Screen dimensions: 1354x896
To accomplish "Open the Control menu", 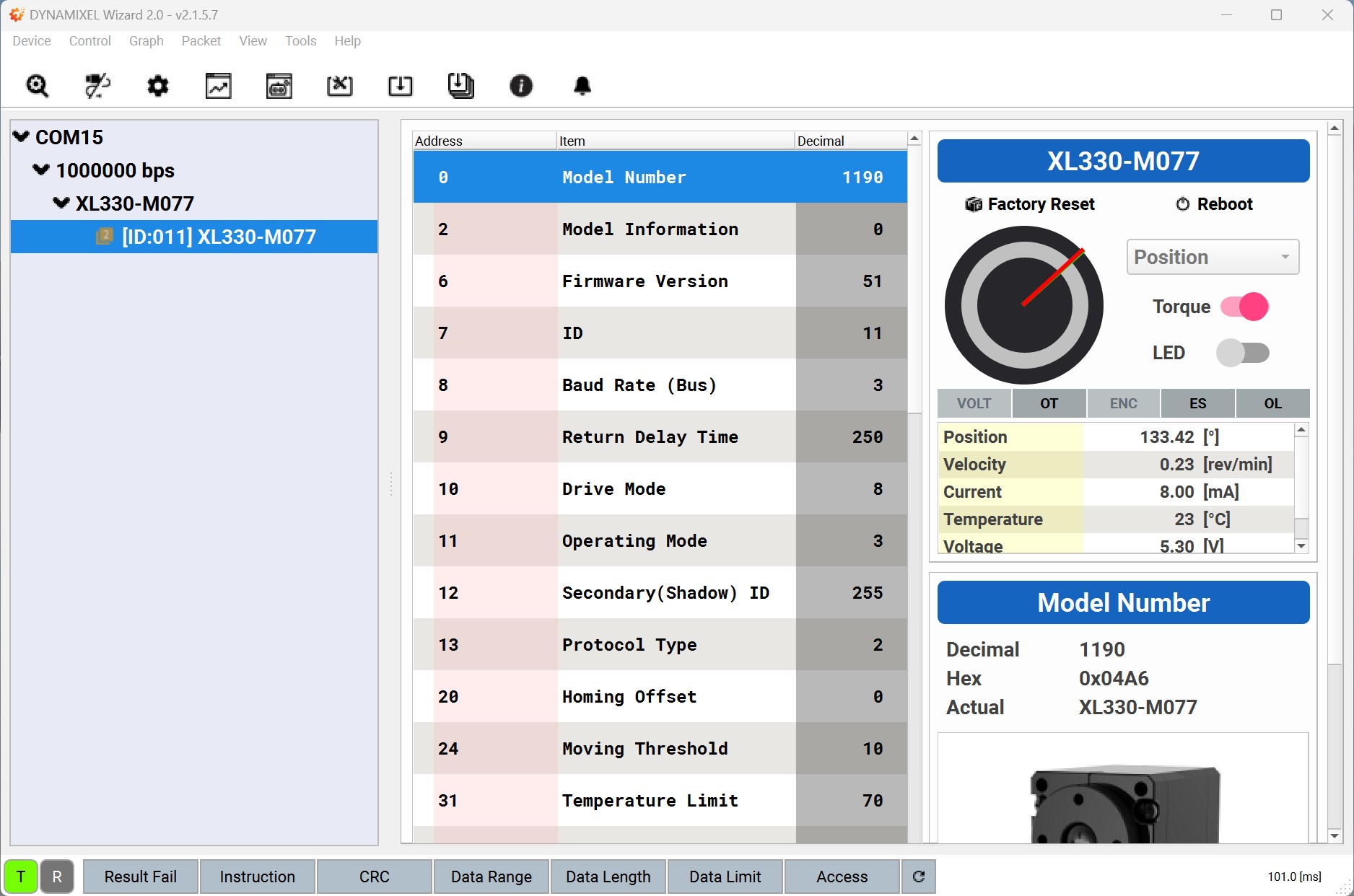I will (90, 41).
